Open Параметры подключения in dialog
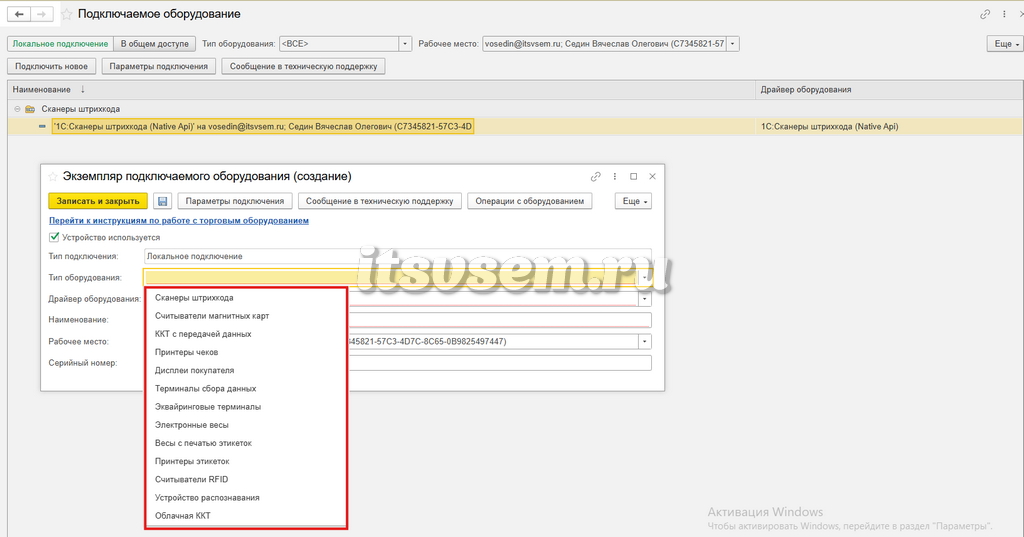The image size is (1024, 537). click(234, 201)
